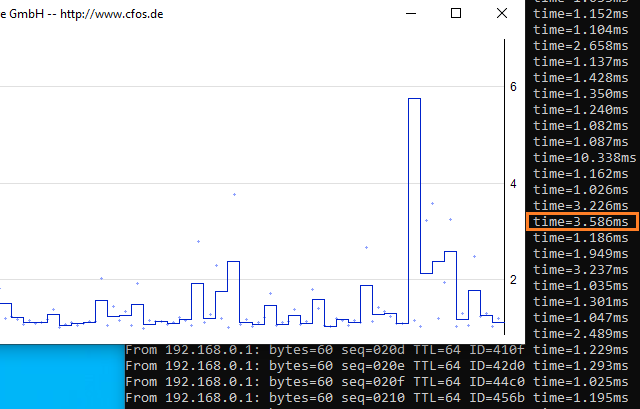Select the time=1.082ms console line

click(x=580, y=126)
